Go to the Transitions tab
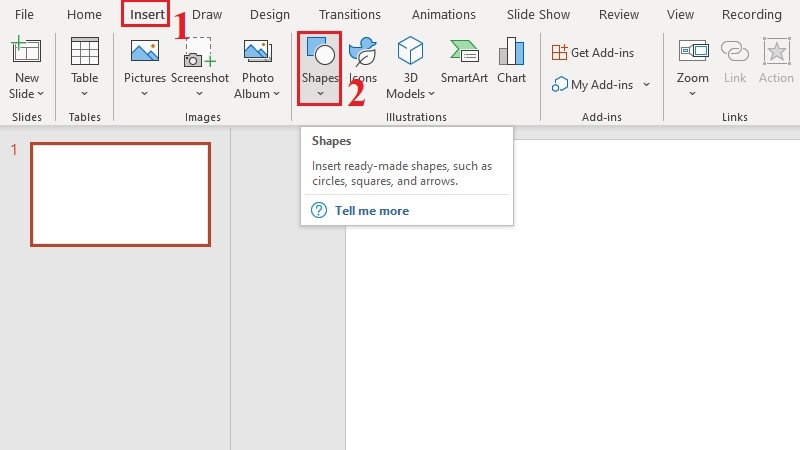Viewport: 800px width, 450px height. [x=349, y=14]
